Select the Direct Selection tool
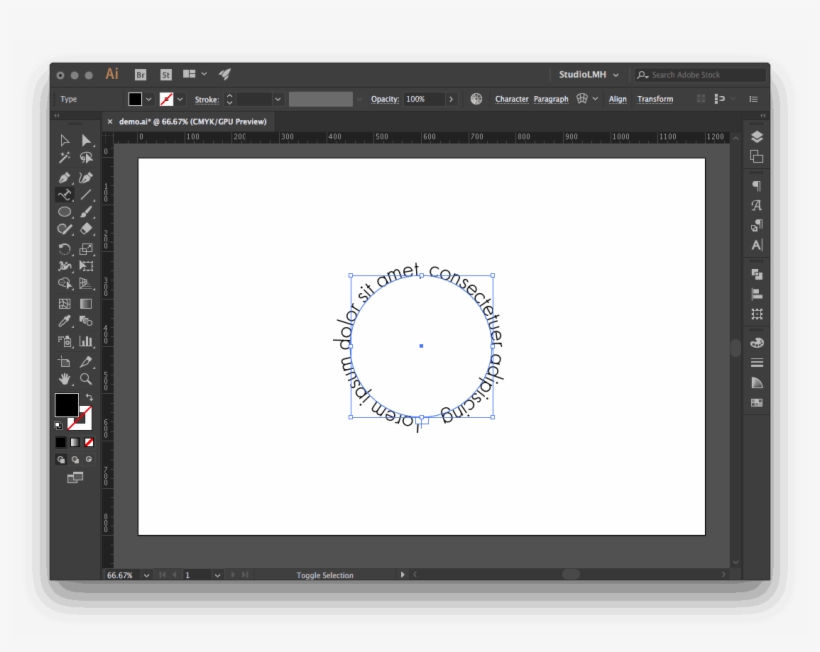 [x=86, y=140]
